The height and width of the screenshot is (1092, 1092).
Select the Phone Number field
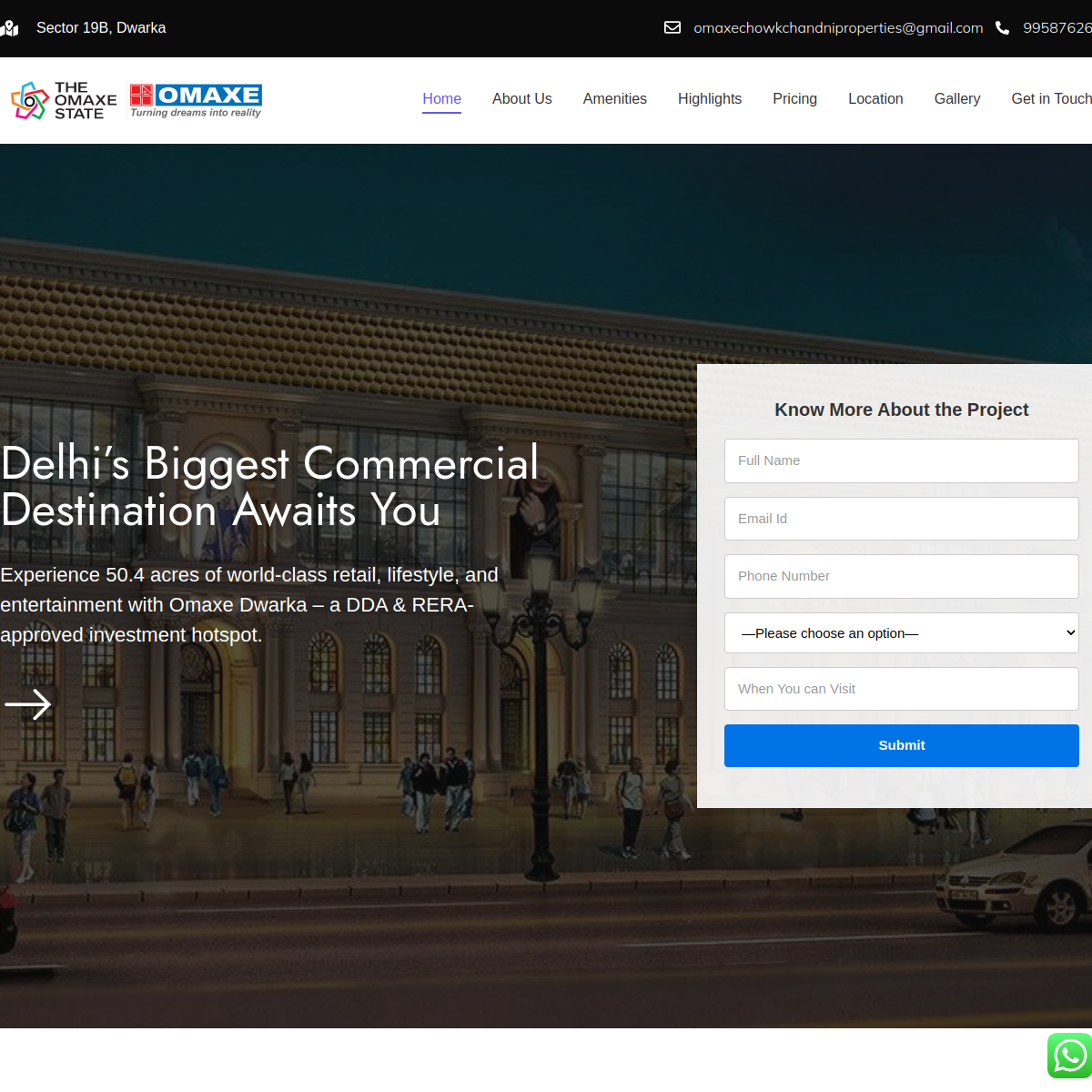coord(901,577)
